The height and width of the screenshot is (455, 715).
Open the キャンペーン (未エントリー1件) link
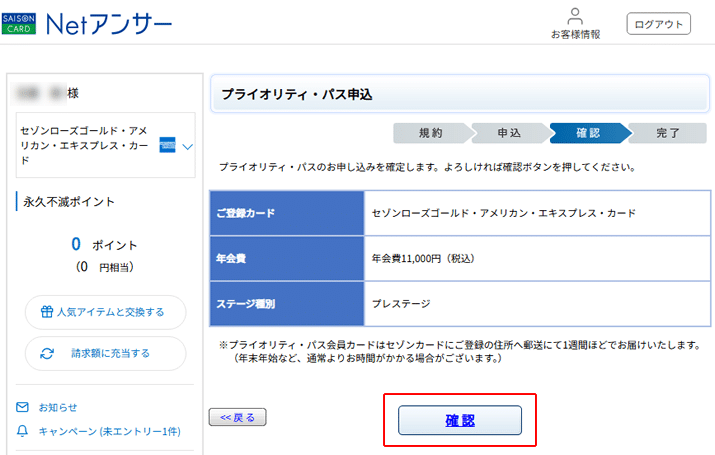pos(109,431)
